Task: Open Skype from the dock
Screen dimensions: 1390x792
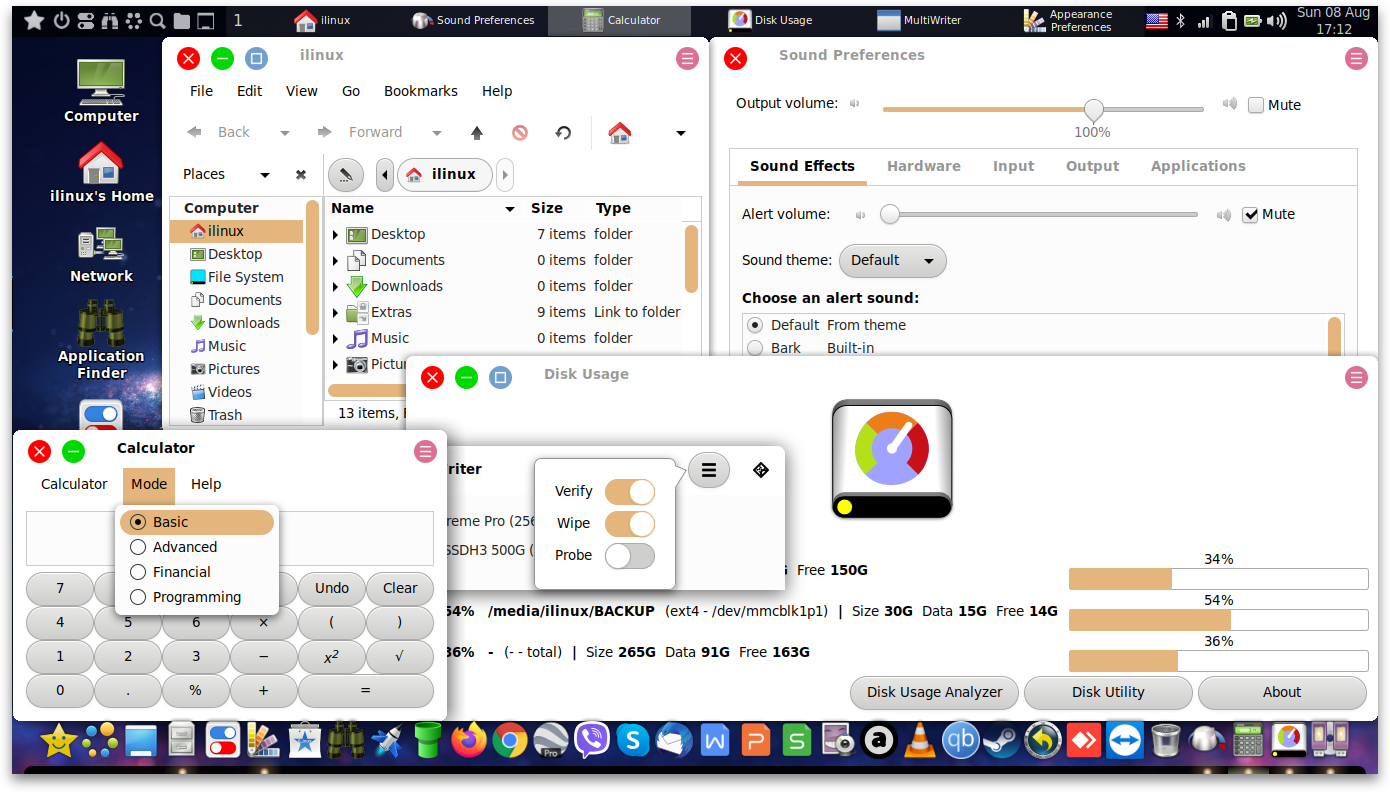Action: click(x=632, y=741)
